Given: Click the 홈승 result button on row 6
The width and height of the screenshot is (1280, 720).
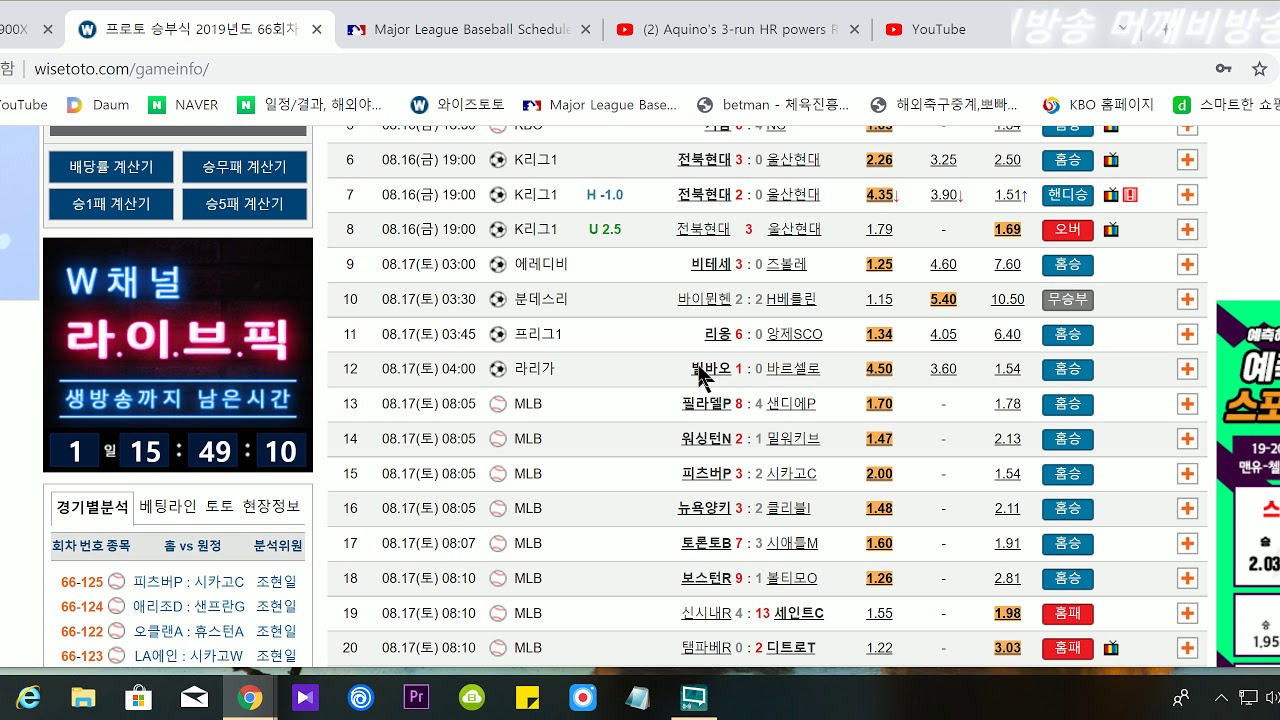Looking at the screenshot, I should (x=1067, y=160).
